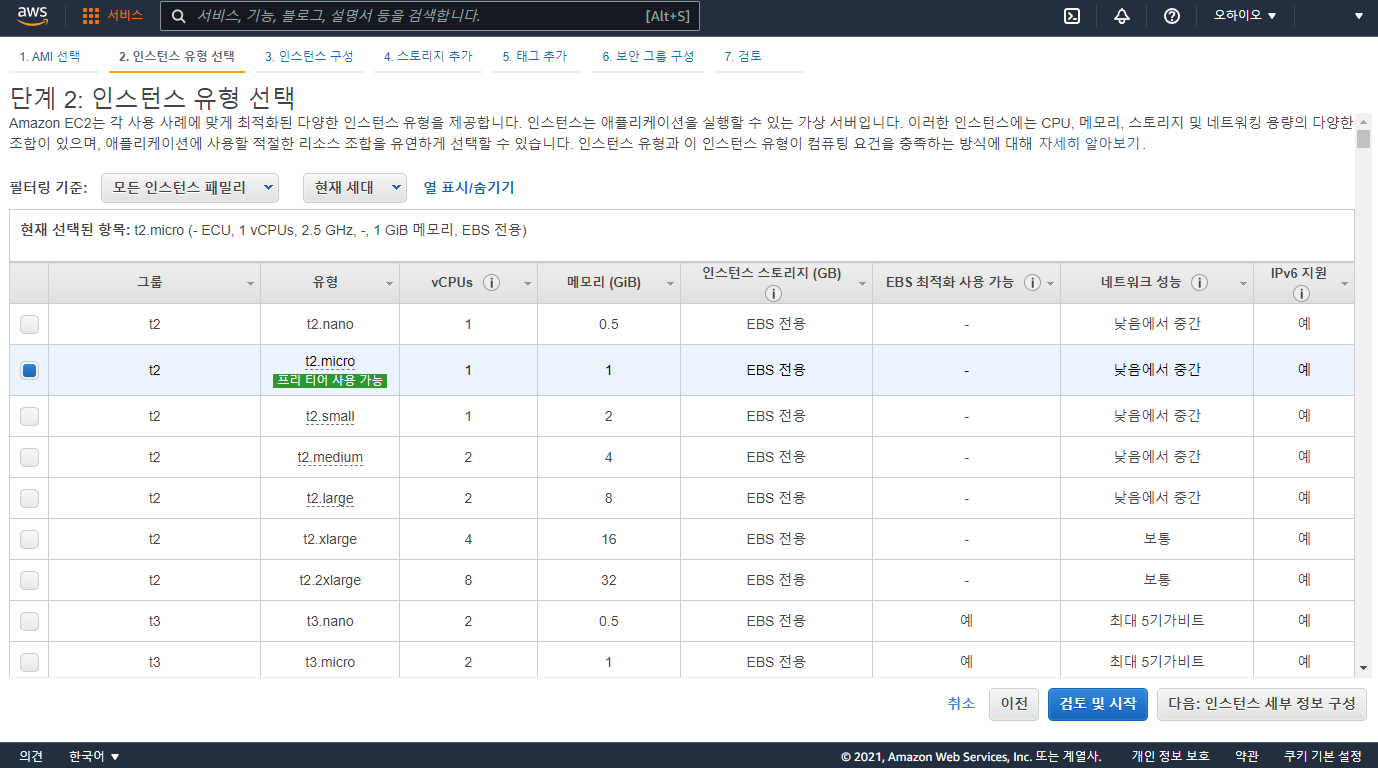Screen dimensions: 1378x768
Task: Open 메모리 (GiB) column sort arrow
Action: click(670, 284)
